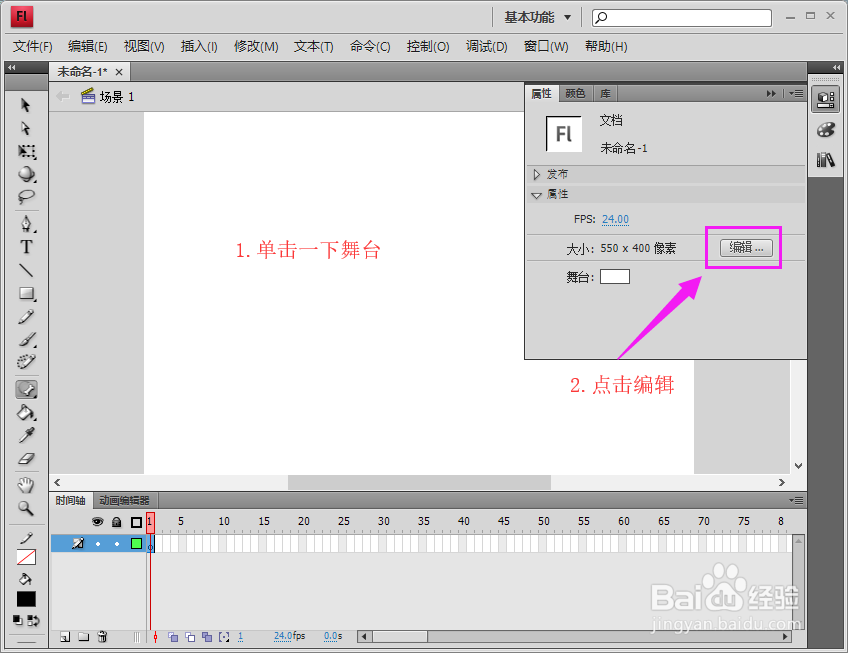
Task: Toggle show all layers as outlines
Action: (x=136, y=522)
